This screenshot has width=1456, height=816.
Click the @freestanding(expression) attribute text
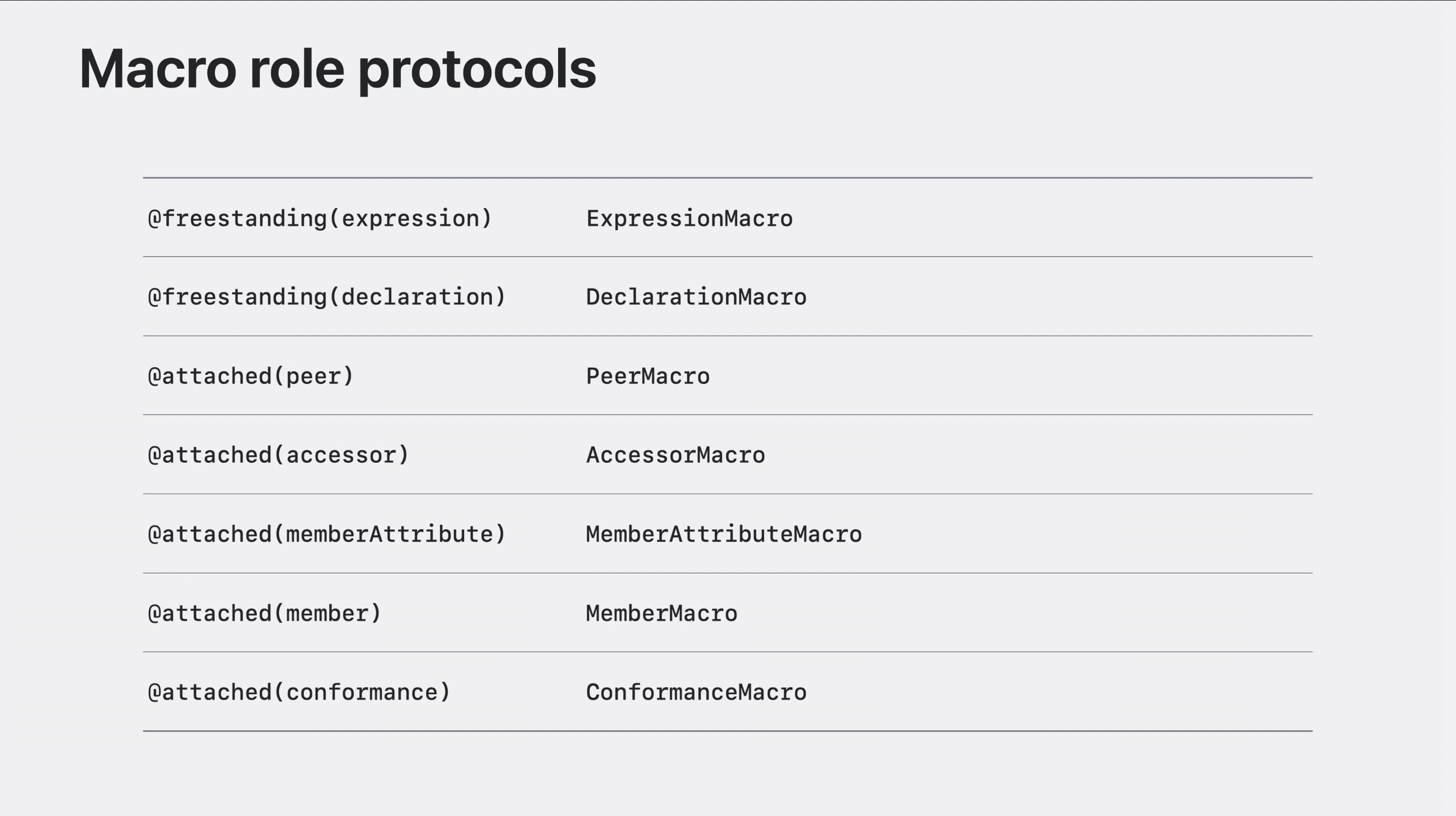point(320,219)
